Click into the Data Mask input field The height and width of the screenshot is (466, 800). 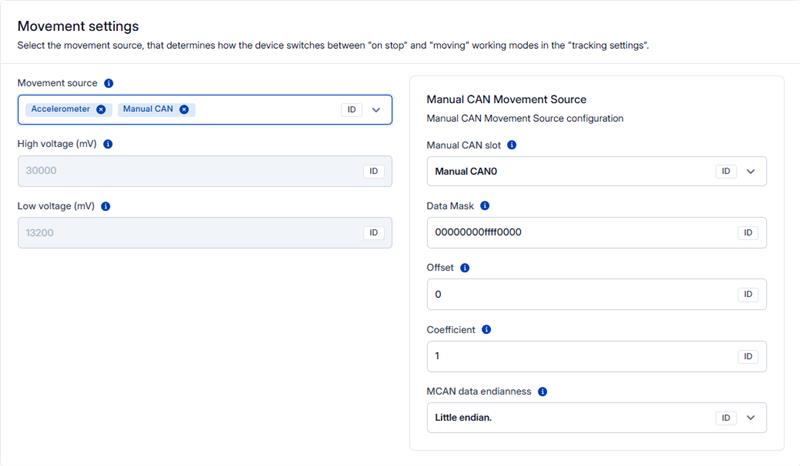[580, 233]
